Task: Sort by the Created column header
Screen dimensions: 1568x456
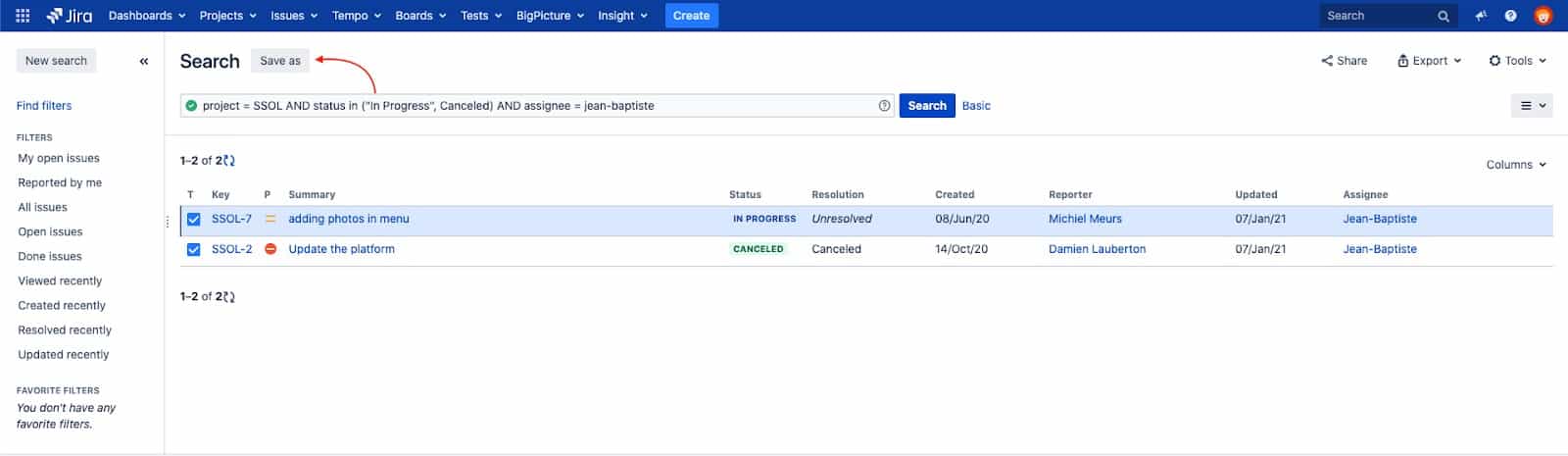Action: [x=955, y=195]
